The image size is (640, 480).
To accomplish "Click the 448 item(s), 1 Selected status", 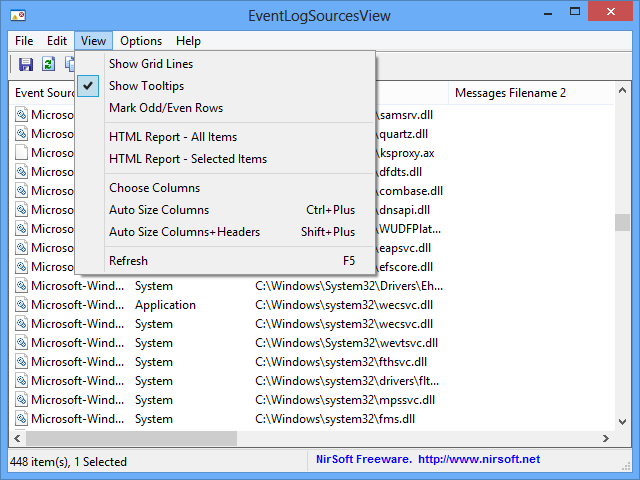I will click(68, 462).
